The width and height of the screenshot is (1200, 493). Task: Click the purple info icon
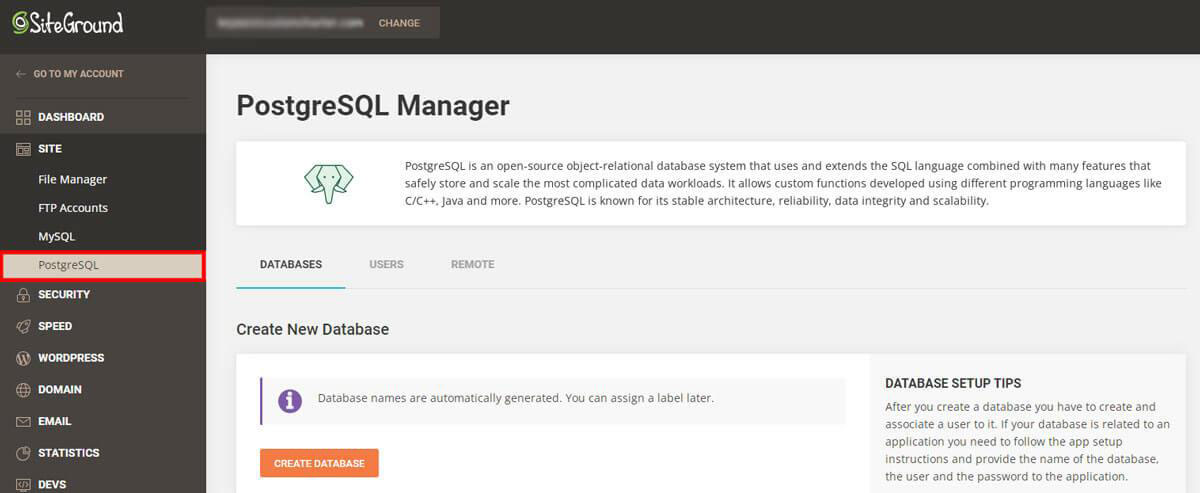(290, 400)
